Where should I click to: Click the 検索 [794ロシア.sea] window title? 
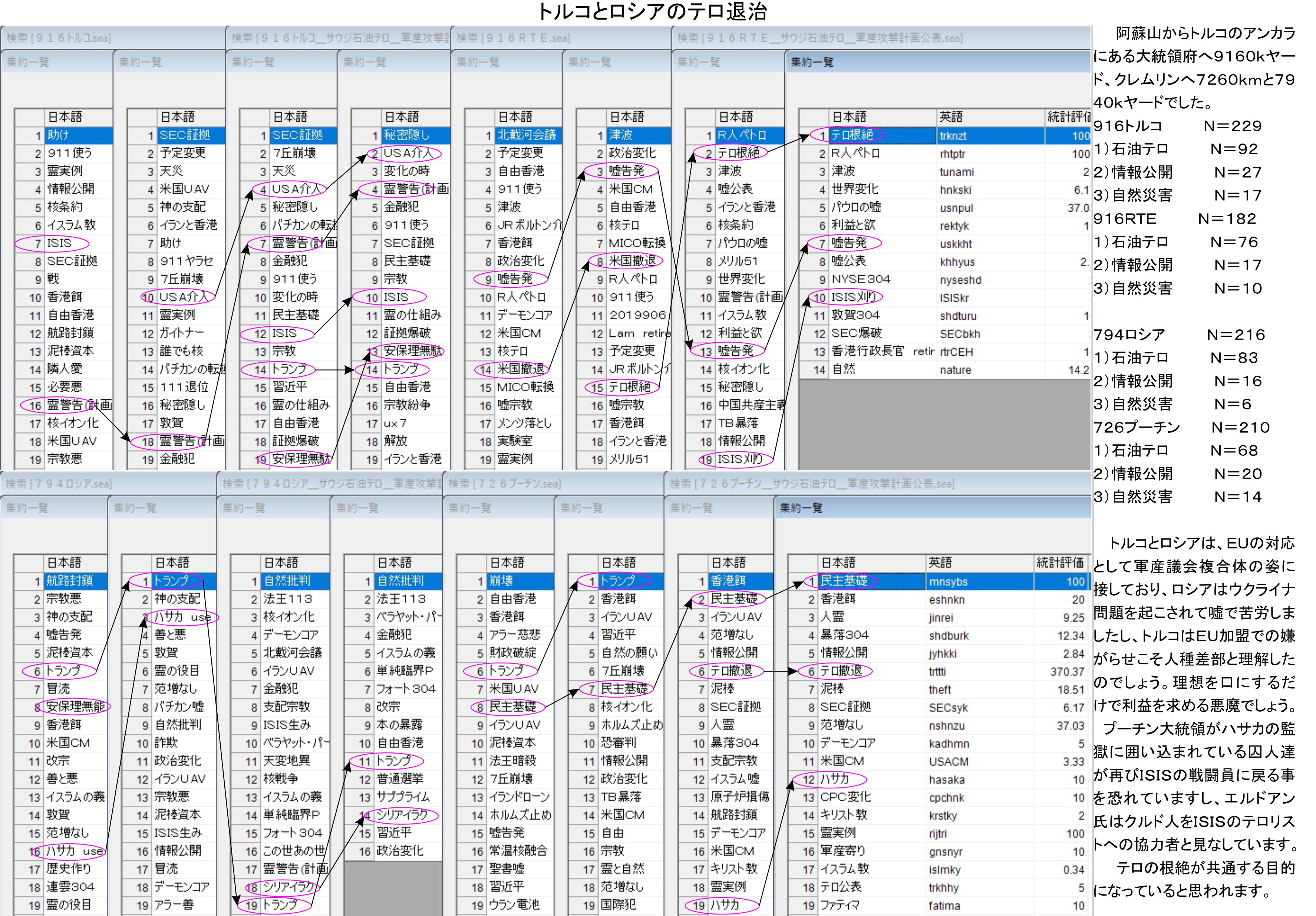tap(59, 484)
